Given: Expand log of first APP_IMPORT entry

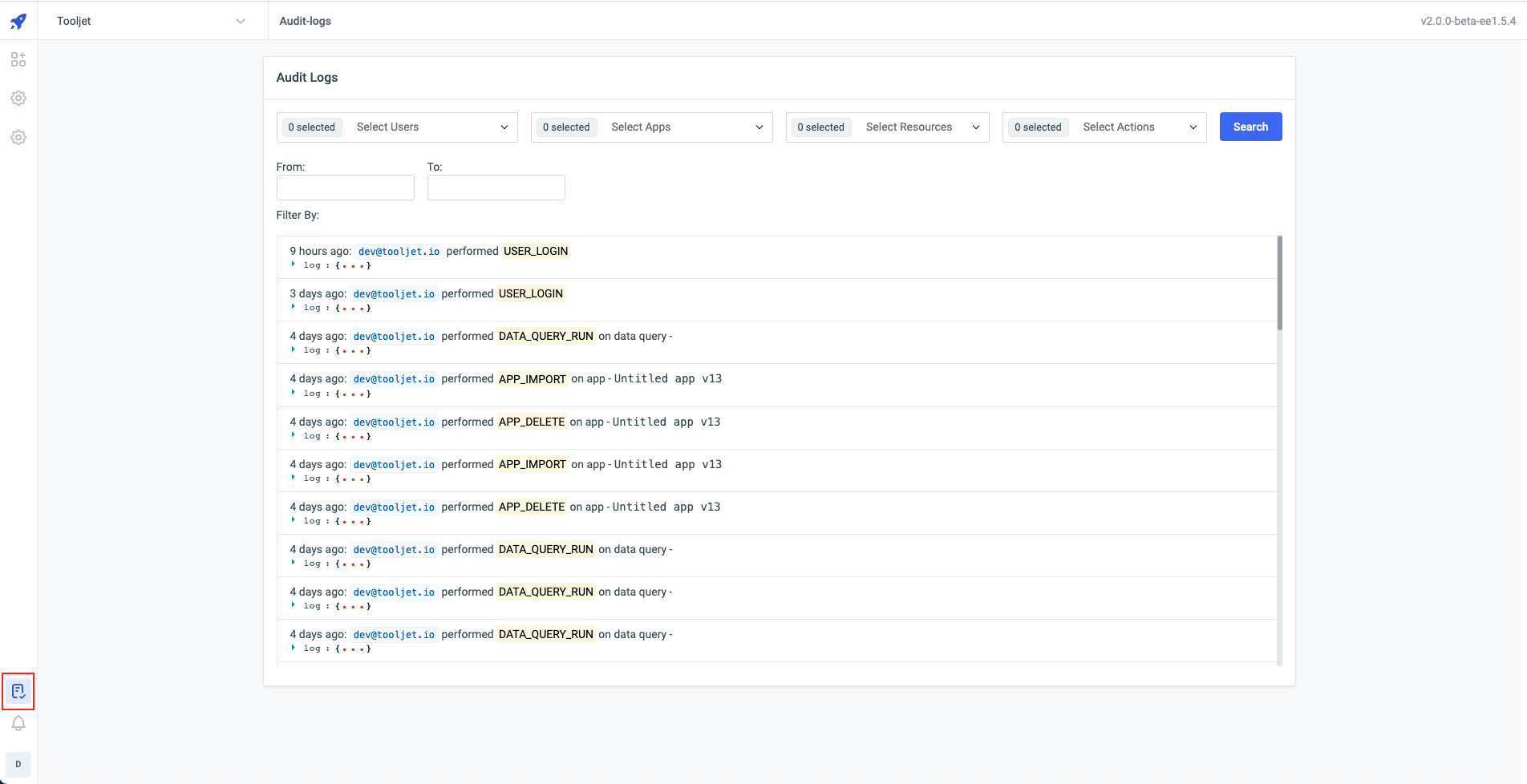Looking at the screenshot, I should 294,393.
